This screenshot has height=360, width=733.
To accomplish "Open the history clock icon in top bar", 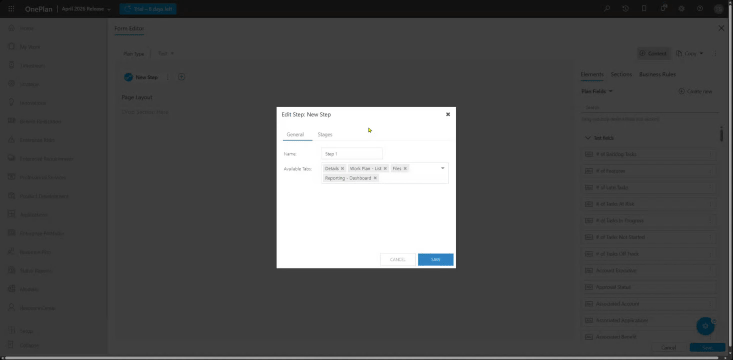I will pyautogui.click(x=625, y=9).
